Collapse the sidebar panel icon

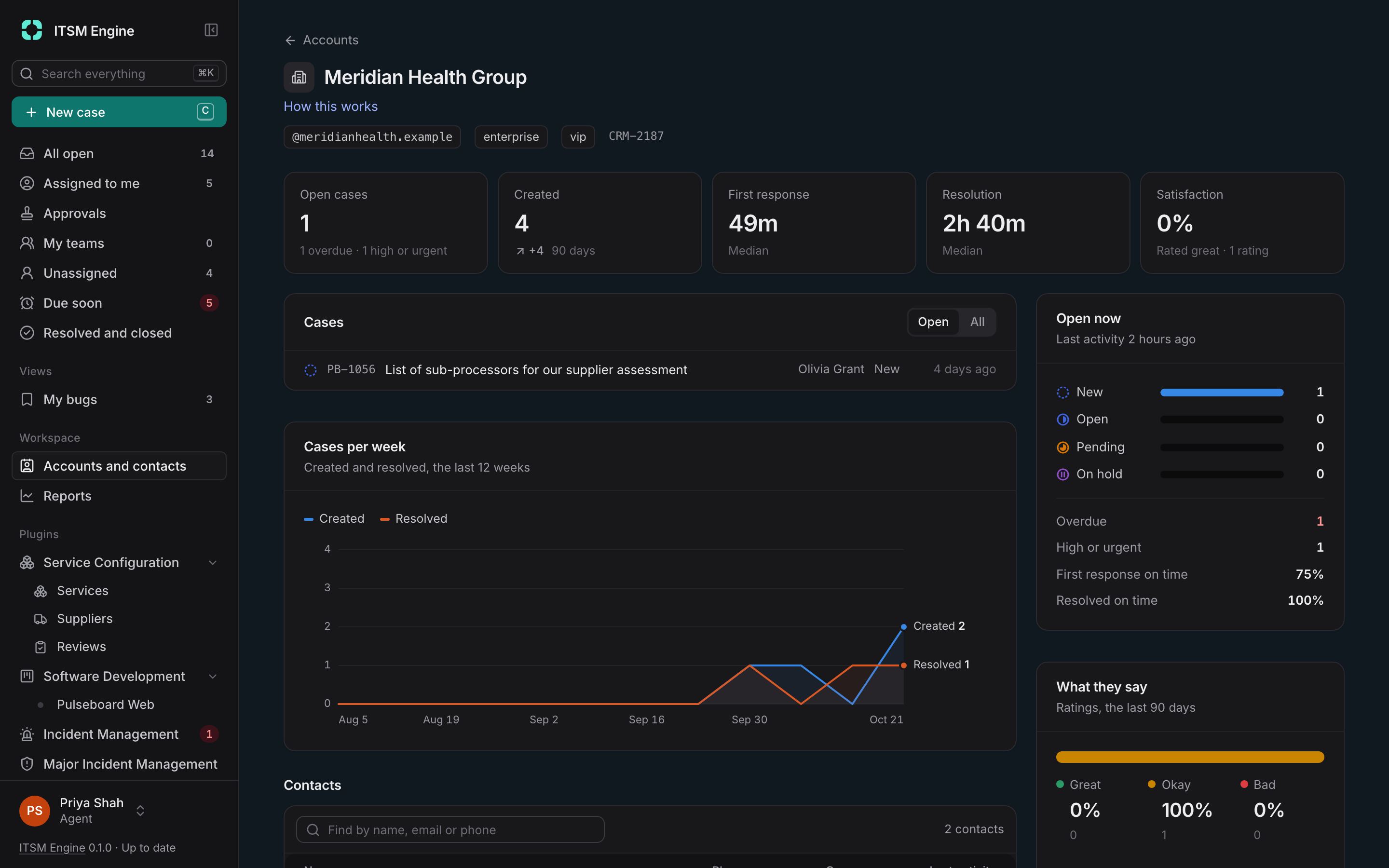click(211, 30)
